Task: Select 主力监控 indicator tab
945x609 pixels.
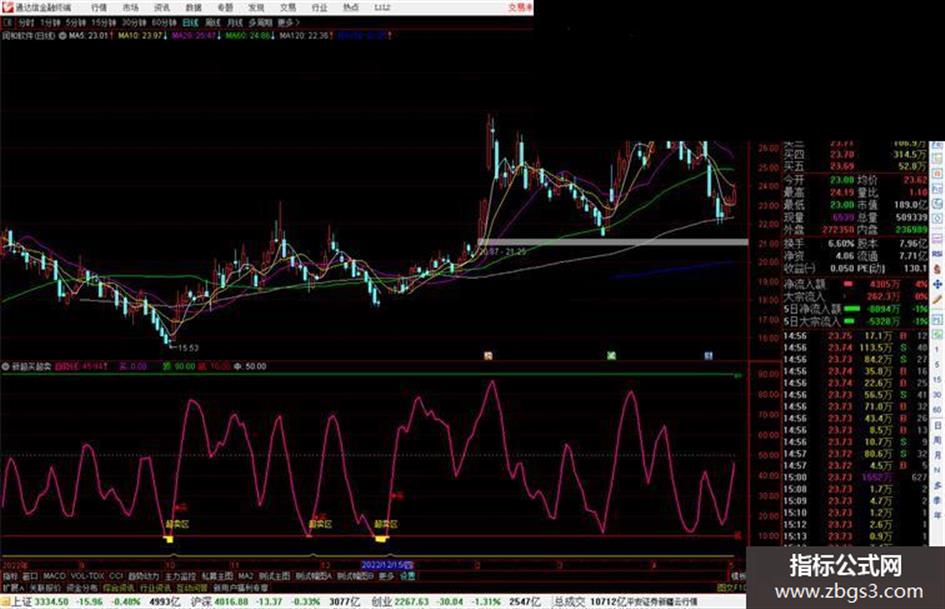Action: (180, 576)
